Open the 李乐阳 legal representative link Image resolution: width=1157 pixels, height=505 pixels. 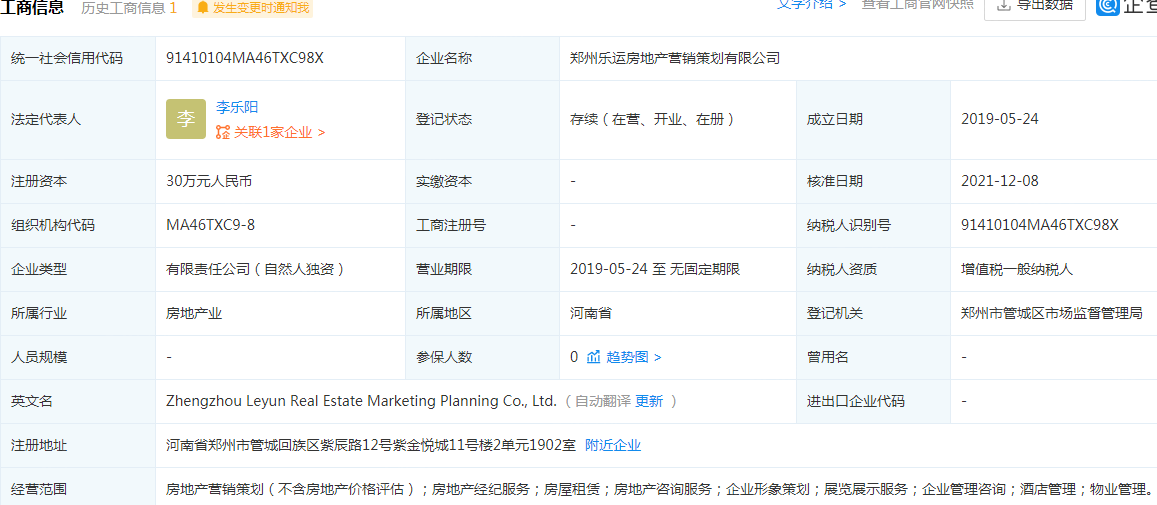[237, 107]
